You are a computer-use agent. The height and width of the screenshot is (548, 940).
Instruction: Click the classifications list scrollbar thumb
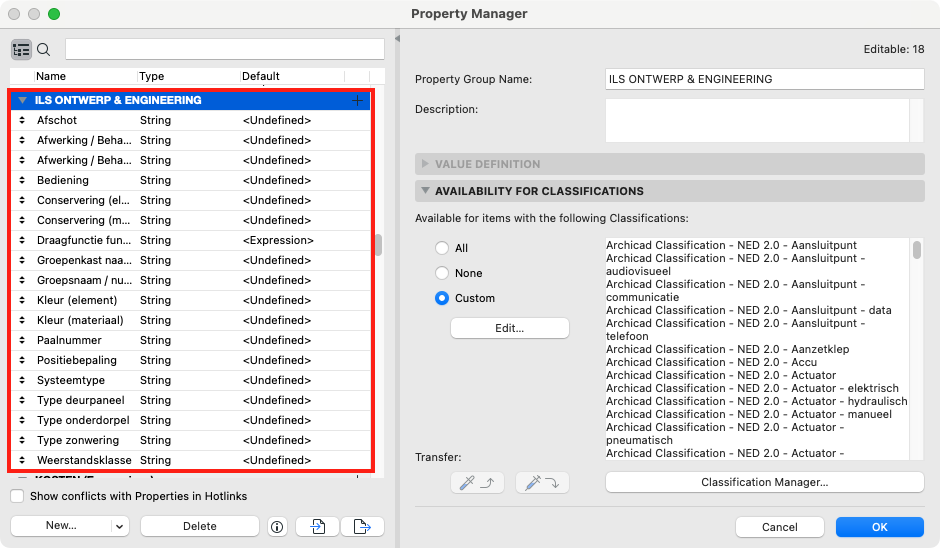tap(917, 250)
